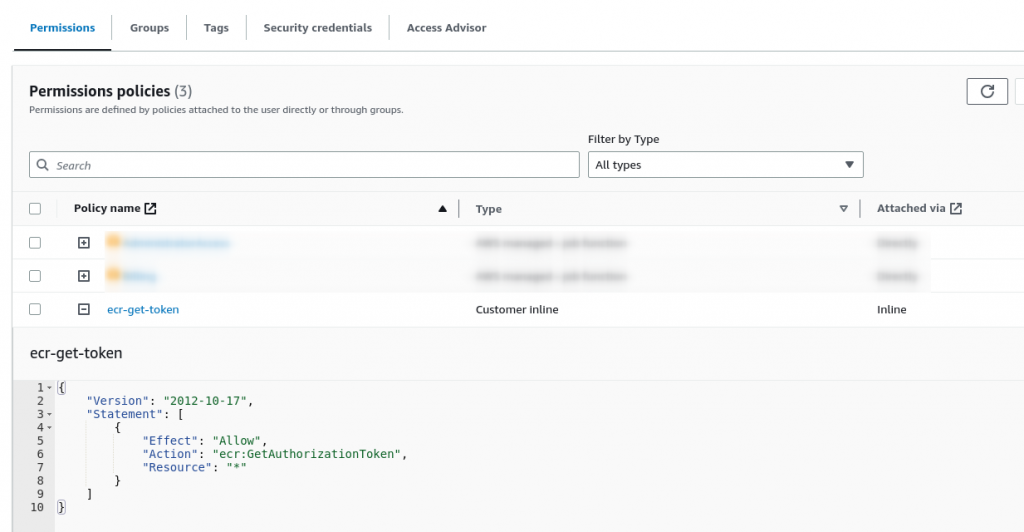Toggle the select-all policies checkbox in header
Viewport: 1024px width, 532px height.
pyautogui.click(x=35, y=209)
